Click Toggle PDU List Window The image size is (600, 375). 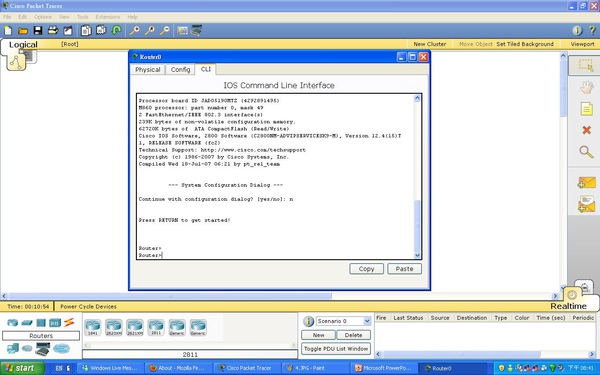pyautogui.click(x=336, y=349)
